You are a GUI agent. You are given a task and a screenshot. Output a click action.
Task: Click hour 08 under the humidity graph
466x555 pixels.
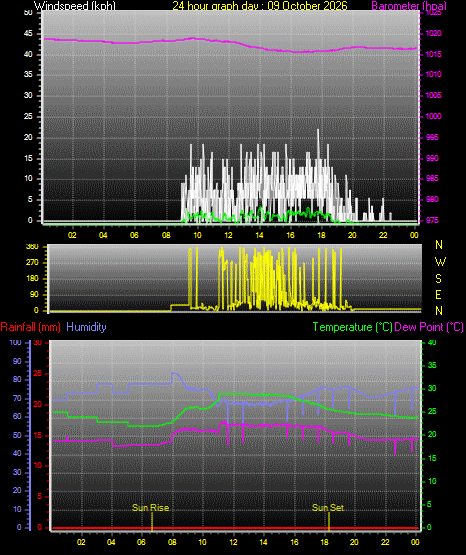coord(172,542)
